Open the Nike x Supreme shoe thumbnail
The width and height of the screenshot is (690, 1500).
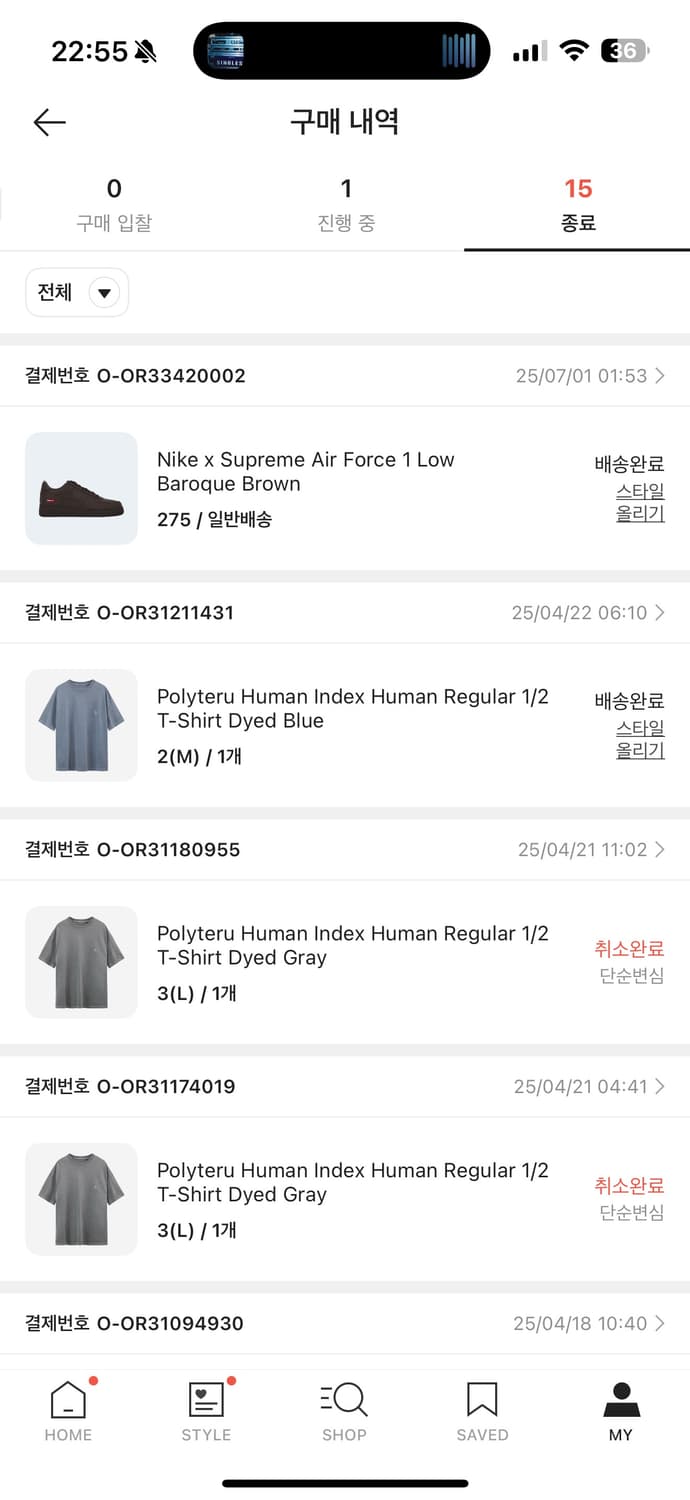(x=81, y=488)
